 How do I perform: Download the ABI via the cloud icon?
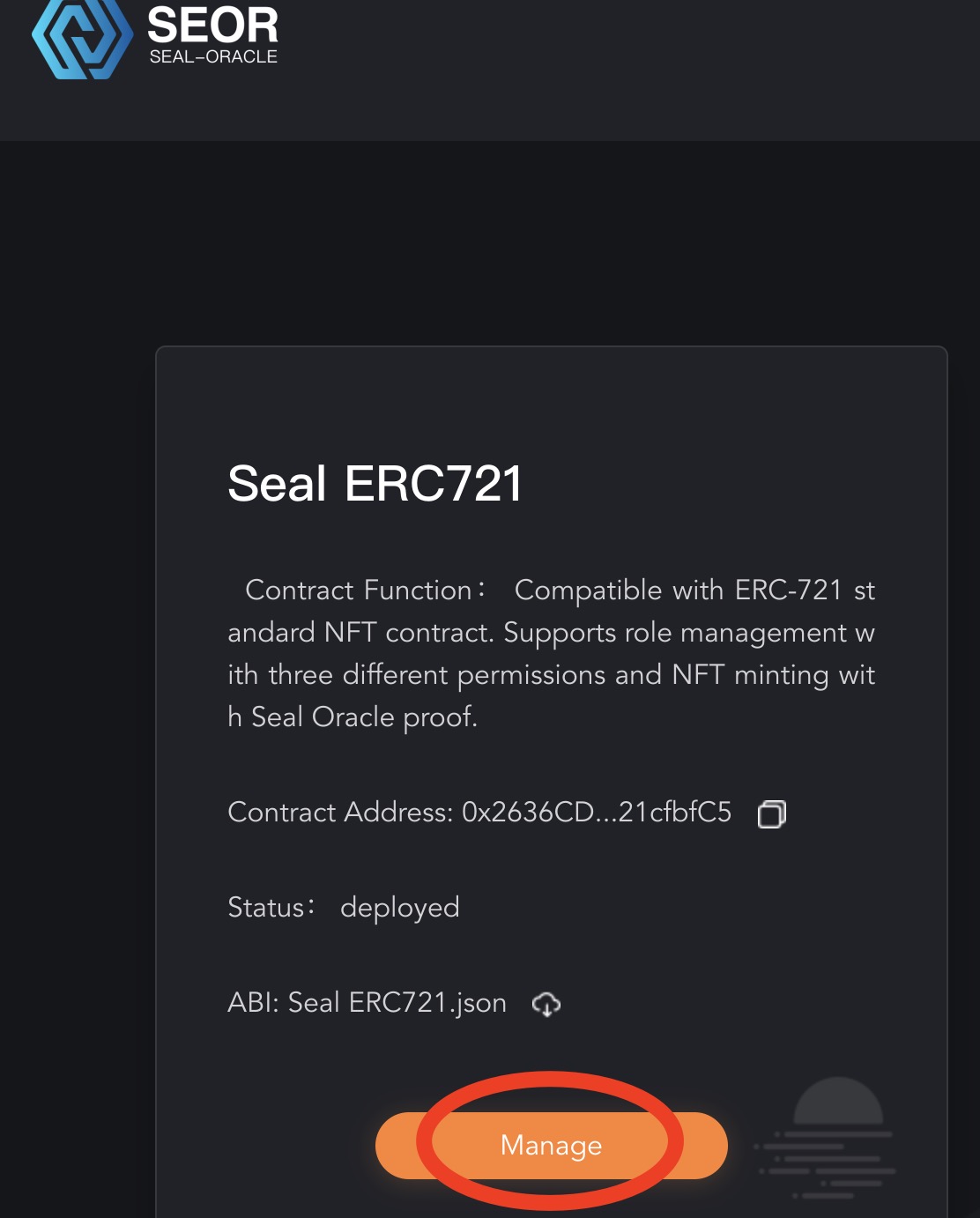(x=546, y=1004)
